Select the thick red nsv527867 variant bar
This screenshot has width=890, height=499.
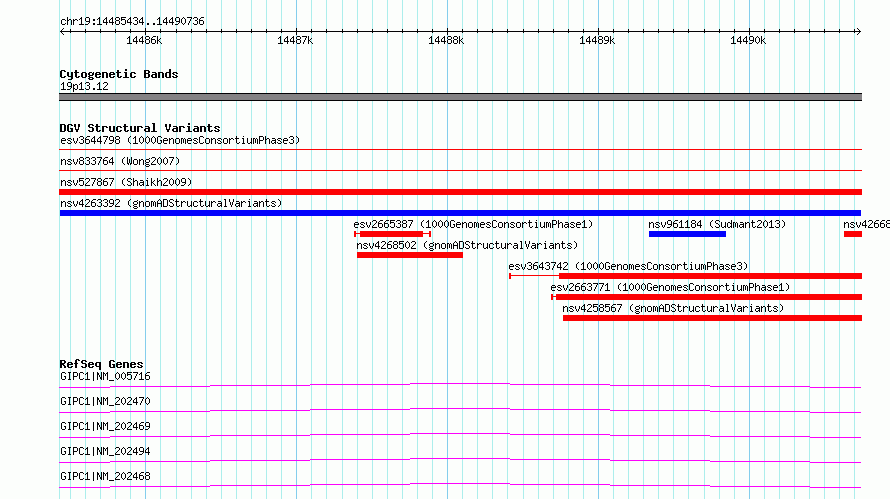coord(460,192)
